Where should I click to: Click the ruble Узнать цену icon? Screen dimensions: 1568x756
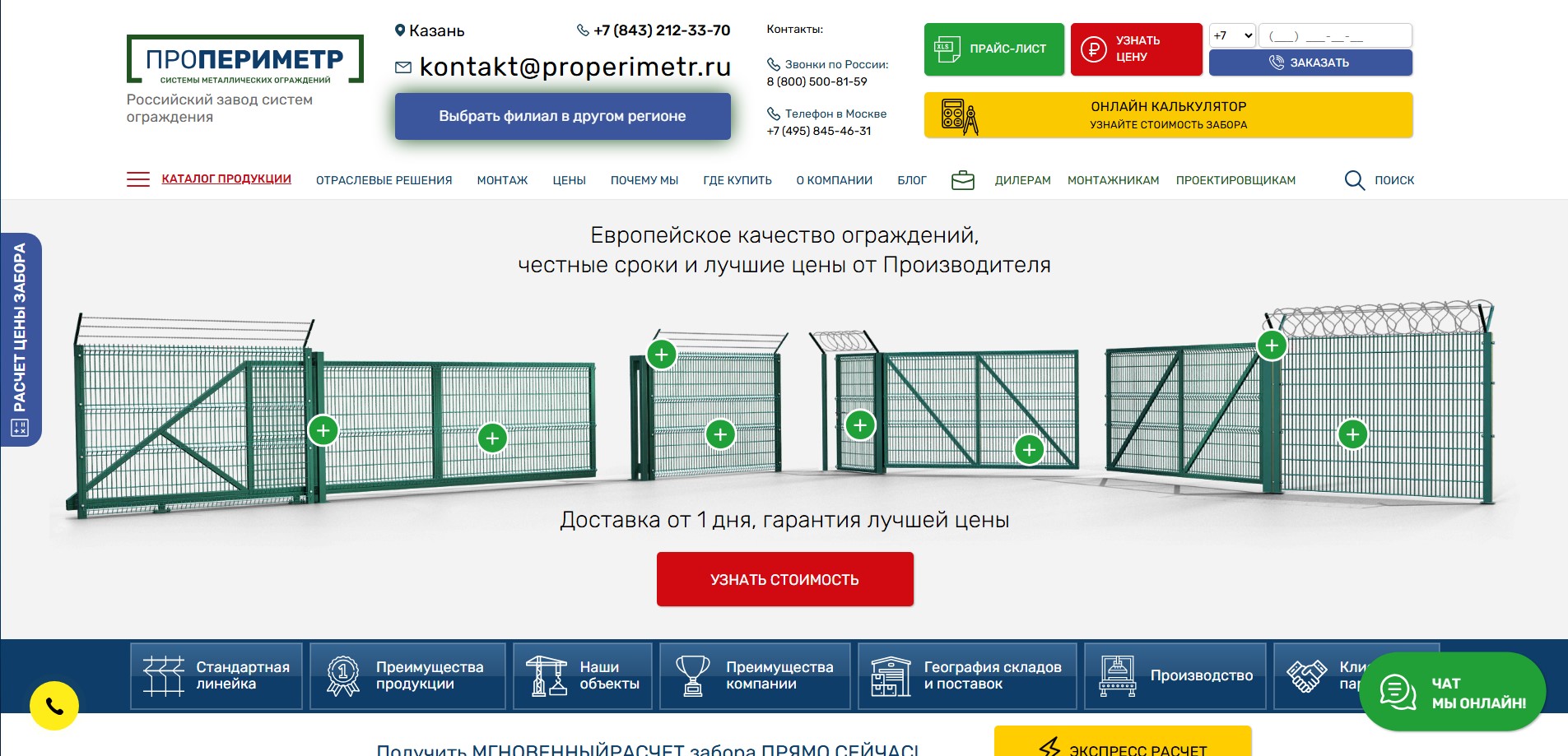coord(1095,49)
